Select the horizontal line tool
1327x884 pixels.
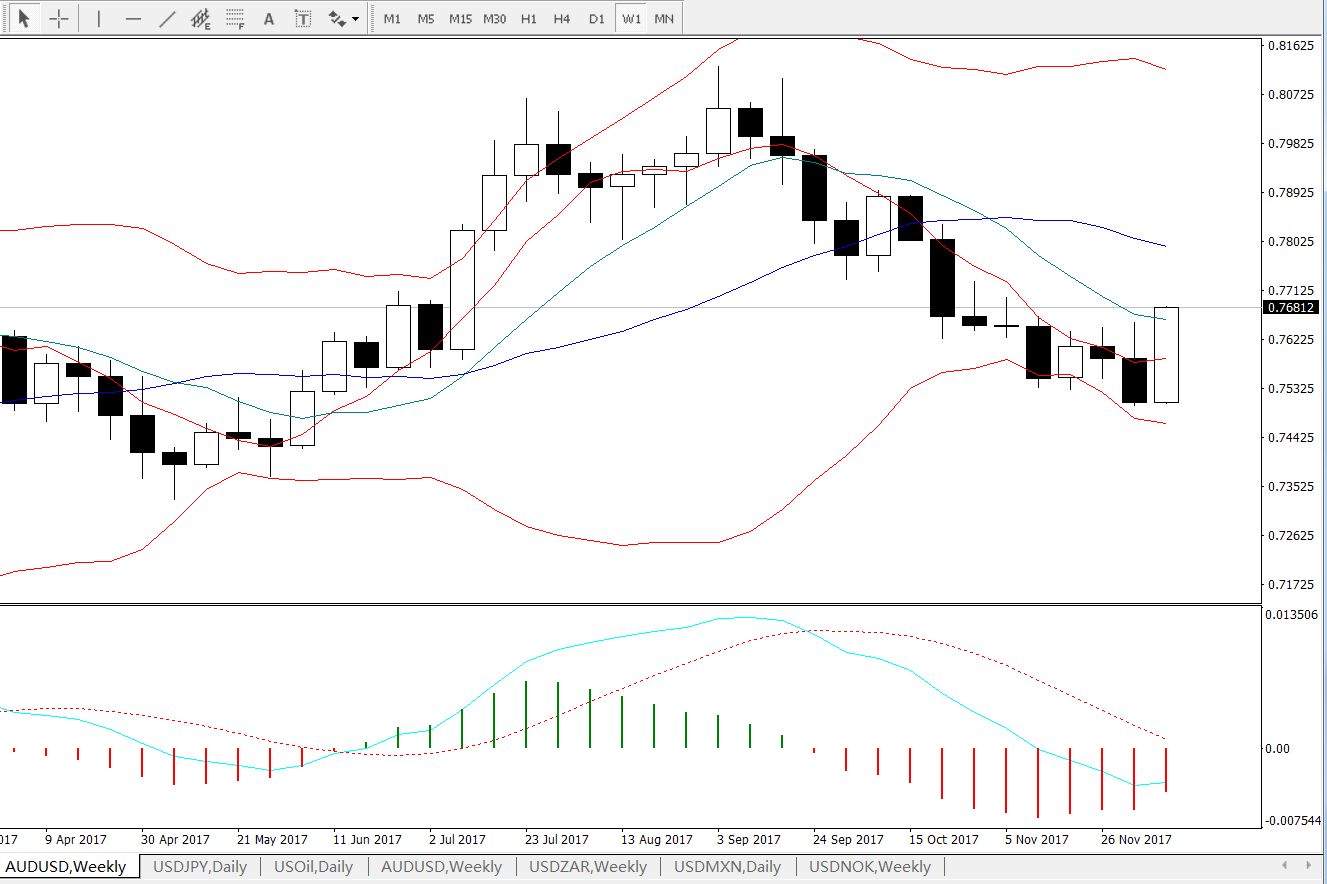coord(133,18)
